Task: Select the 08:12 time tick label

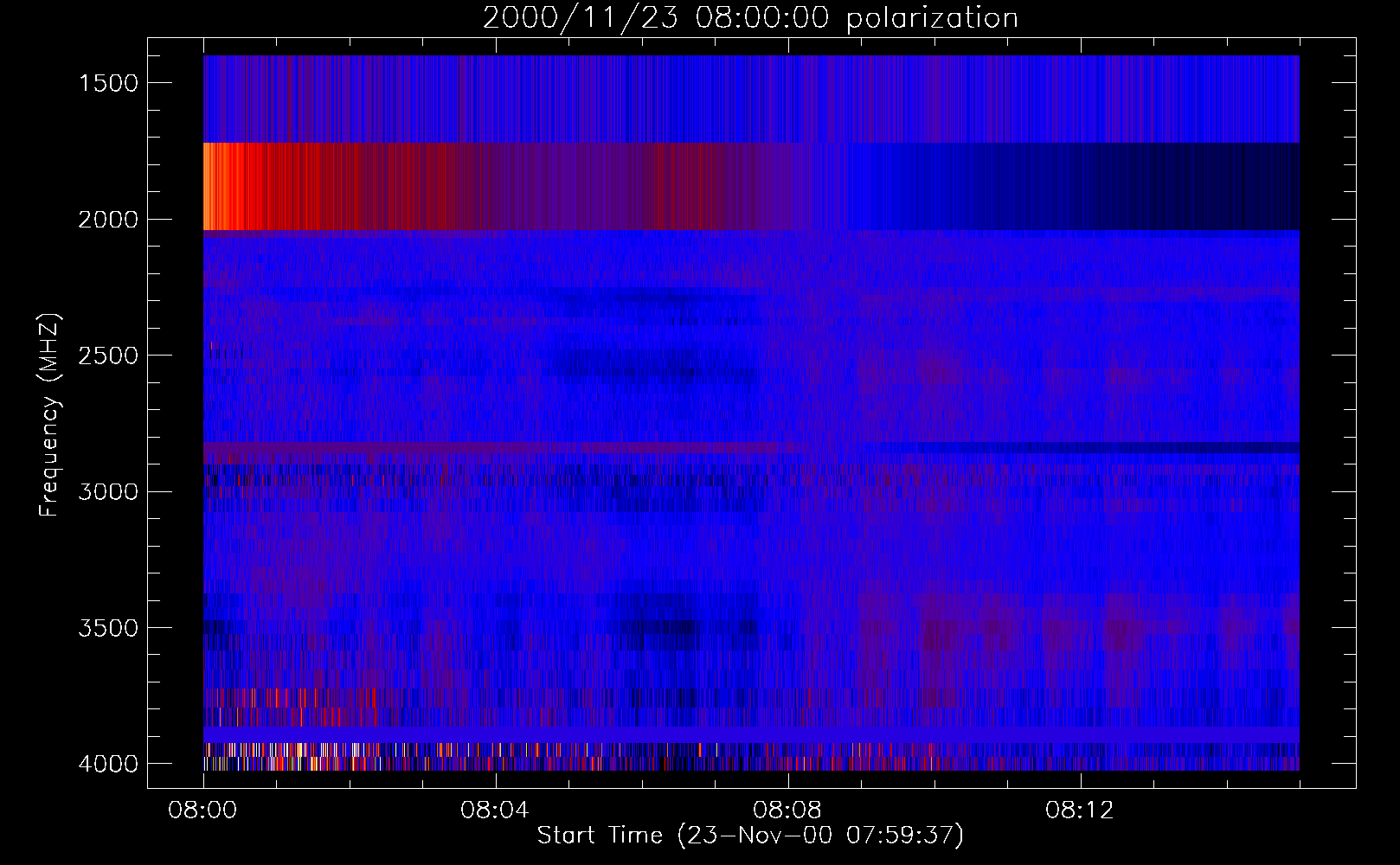Action: pyautogui.click(x=1080, y=811)
